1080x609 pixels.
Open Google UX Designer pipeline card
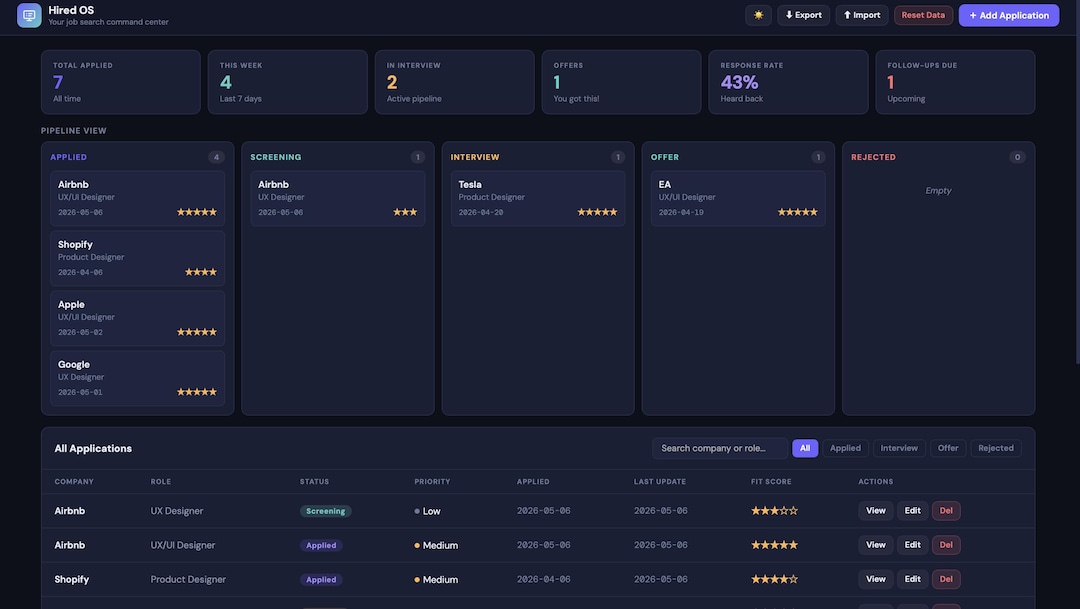point(137,378)
